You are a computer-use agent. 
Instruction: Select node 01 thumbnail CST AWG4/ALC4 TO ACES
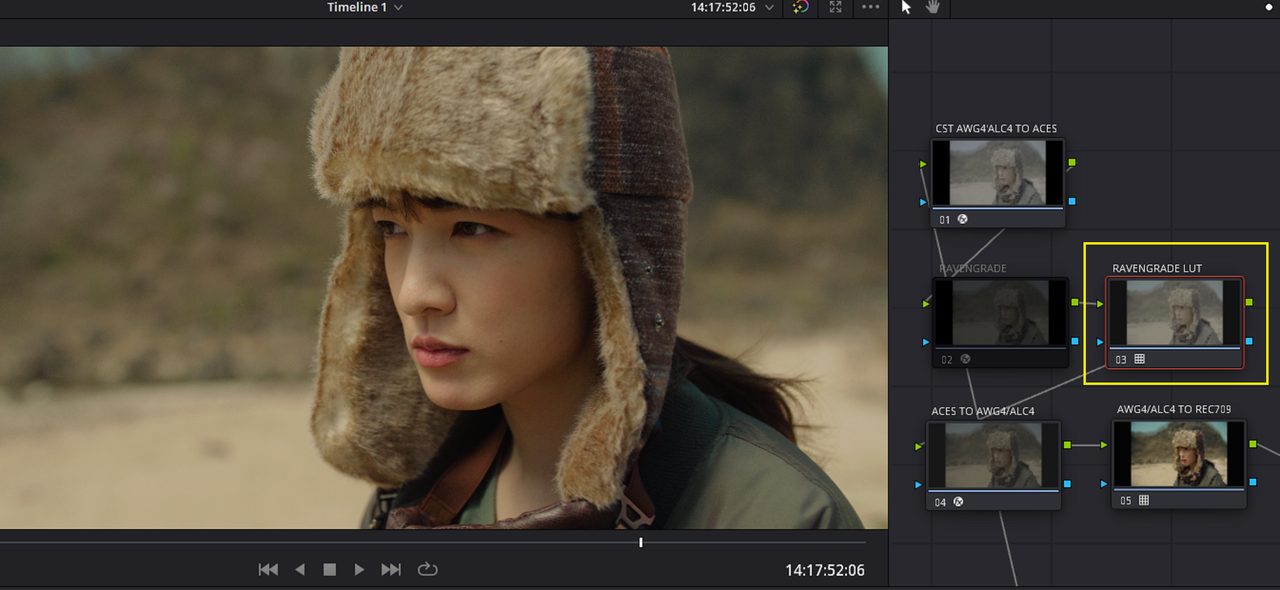tap(997, 173)
